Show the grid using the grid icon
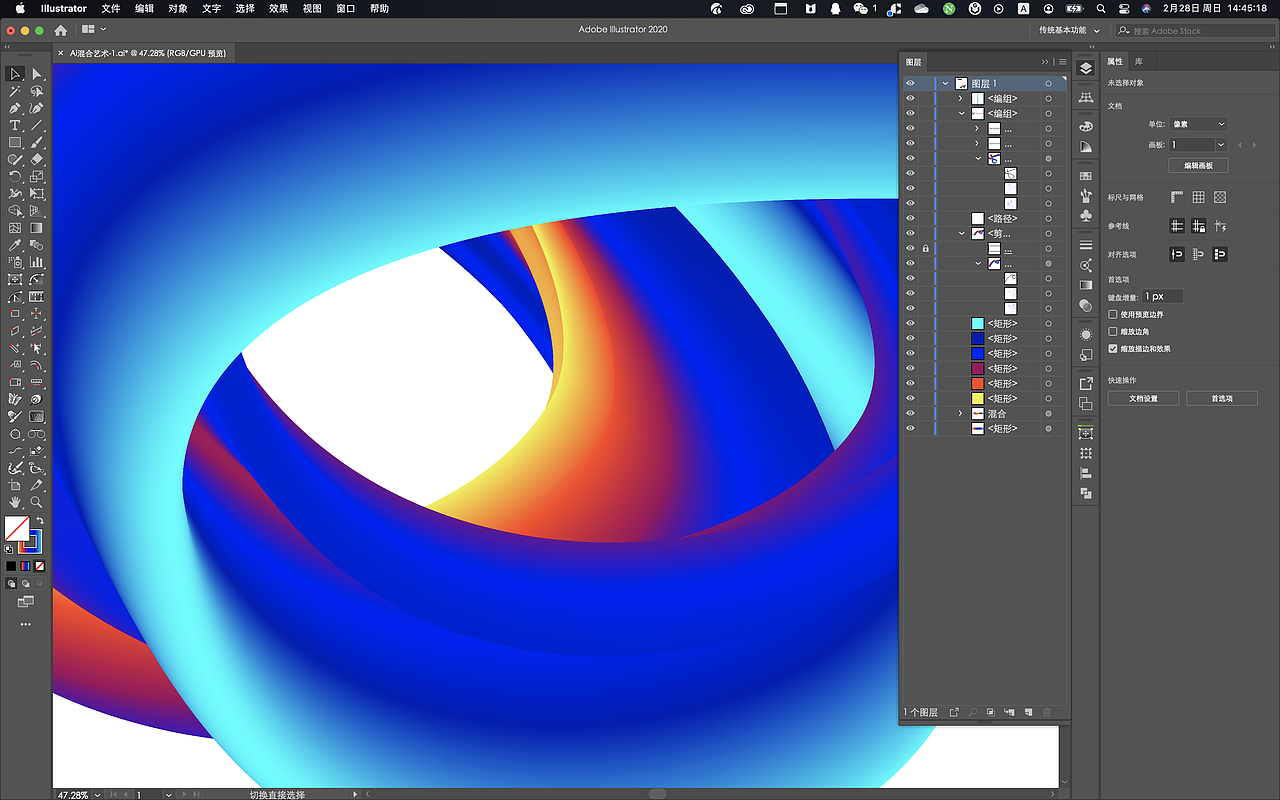 1198,197
